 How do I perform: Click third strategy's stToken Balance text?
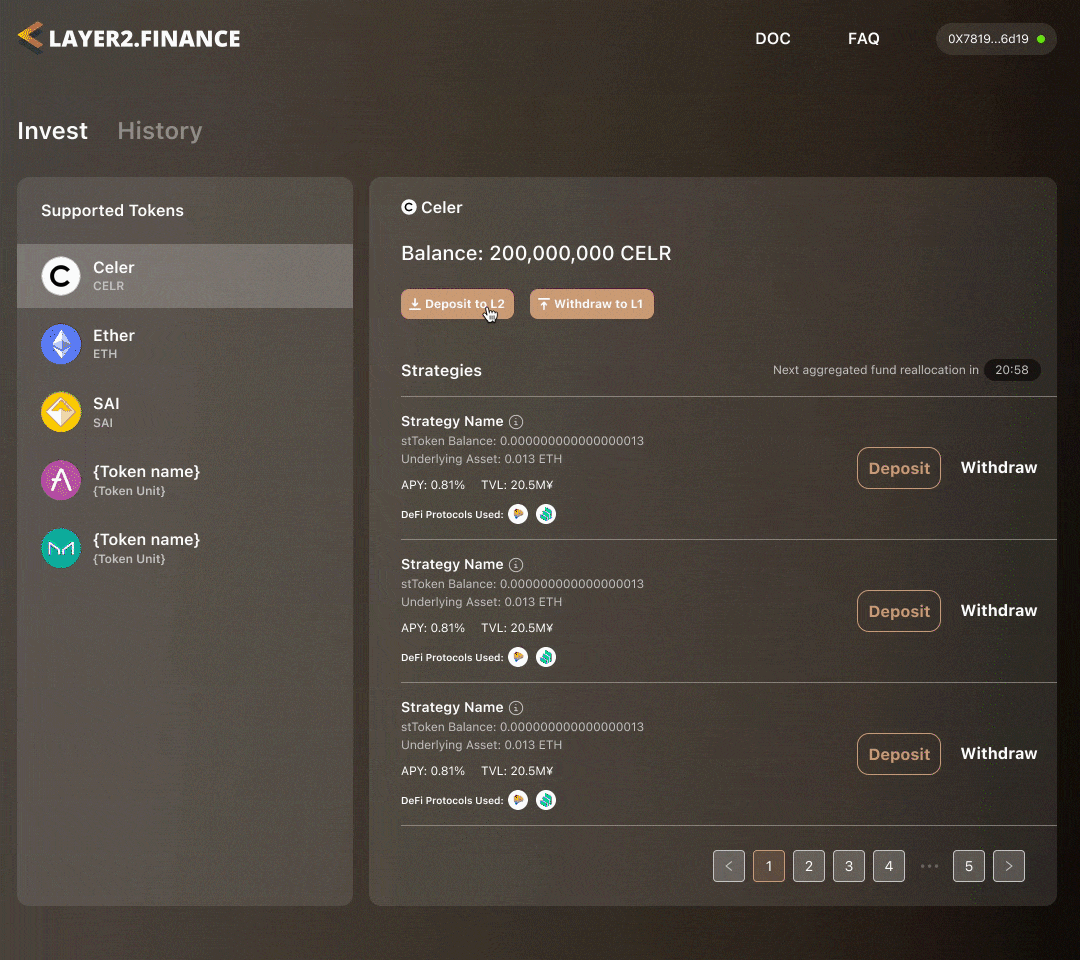point(522,727)
